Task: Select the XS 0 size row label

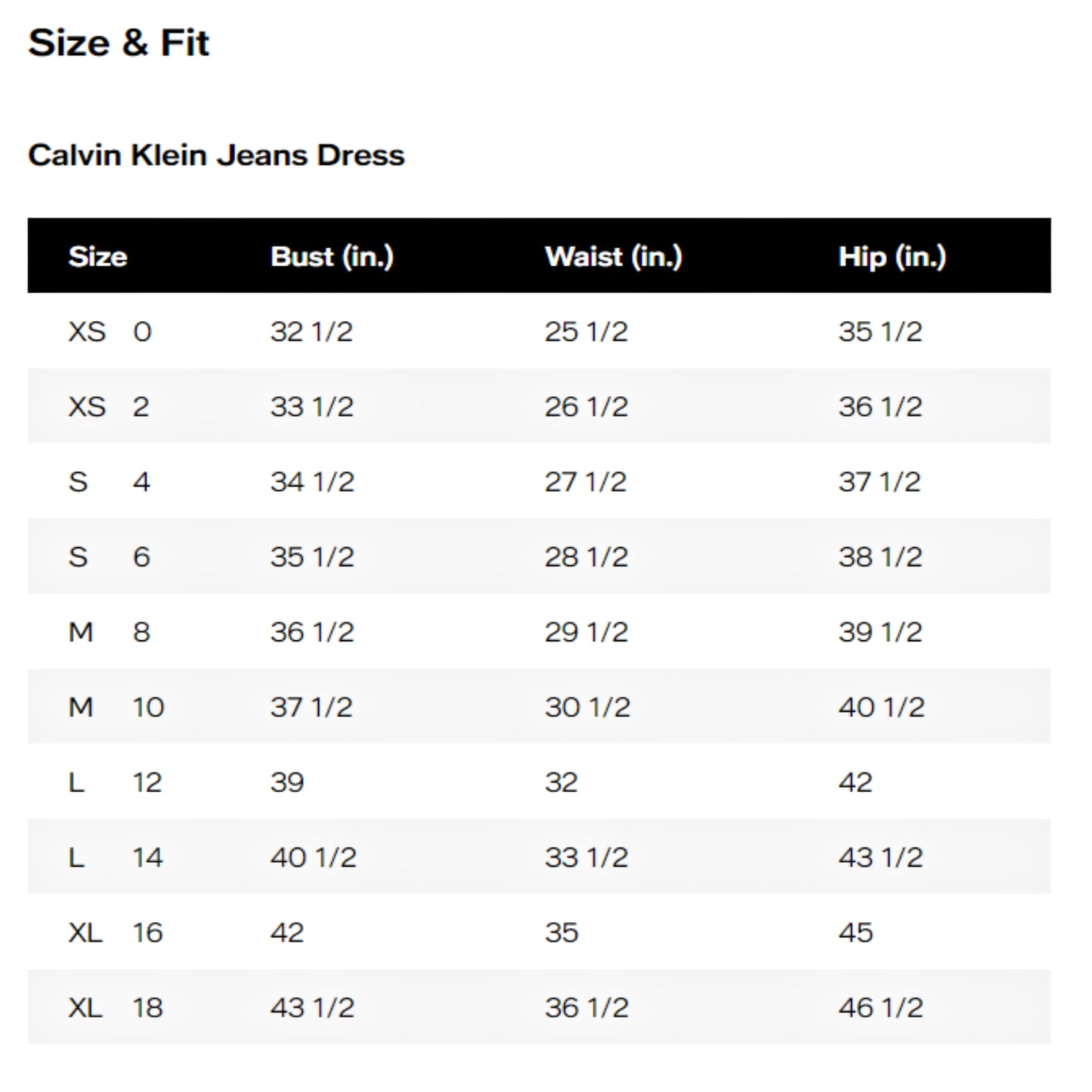Action: 110,331
